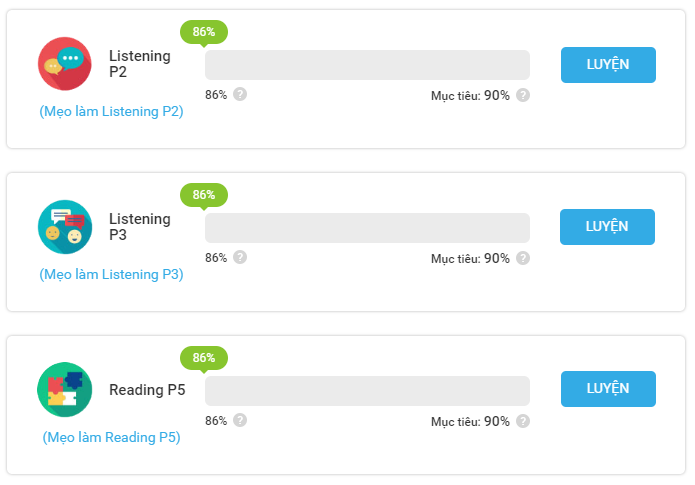The image size is (695, 485).
Task: Click help icon beside Listening P3 86%
Action: coord(240,257)
